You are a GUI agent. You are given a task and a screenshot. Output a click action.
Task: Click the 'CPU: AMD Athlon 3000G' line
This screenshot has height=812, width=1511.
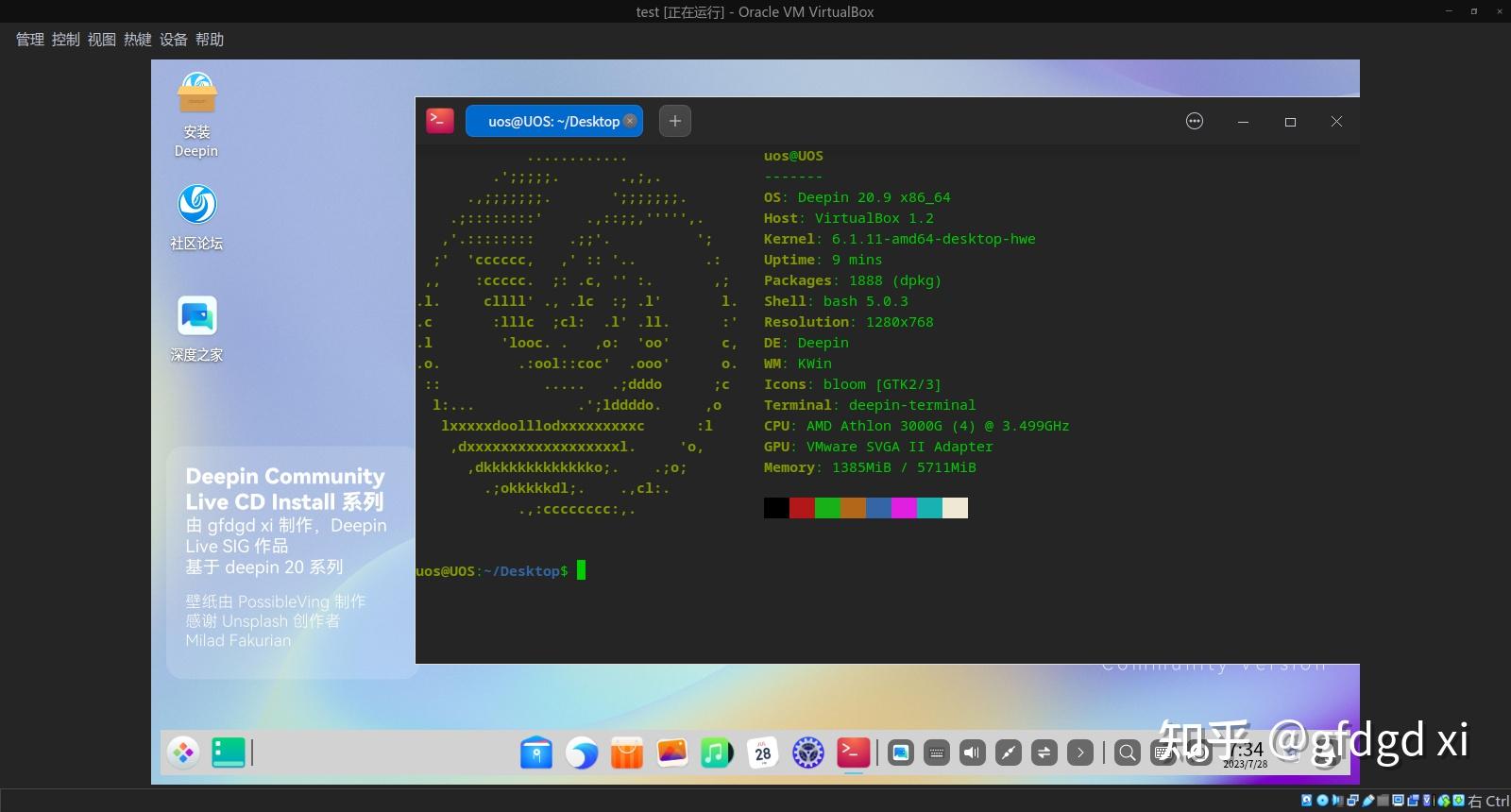[917, 426]
